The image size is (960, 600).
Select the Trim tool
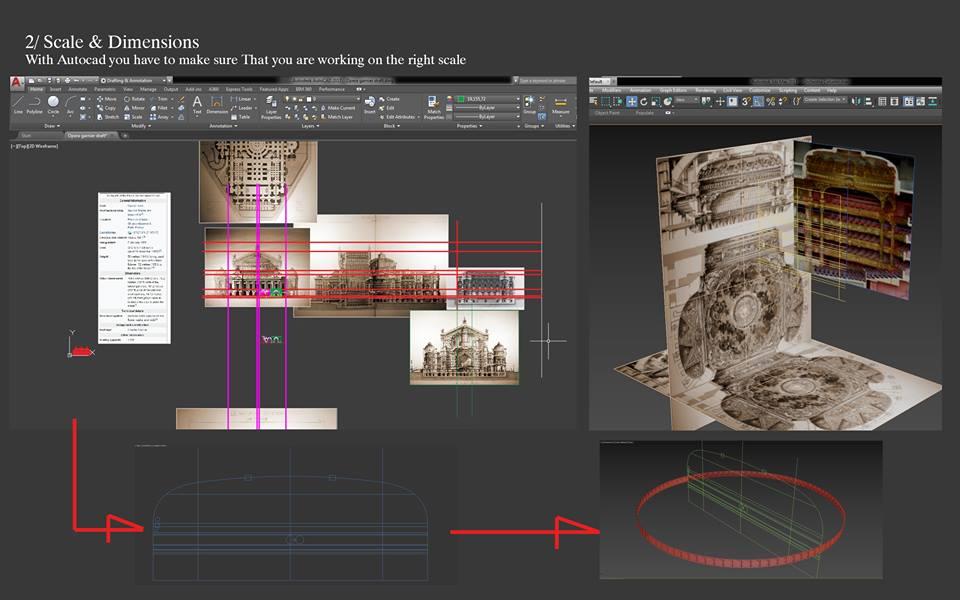click(x=159, y=98)
